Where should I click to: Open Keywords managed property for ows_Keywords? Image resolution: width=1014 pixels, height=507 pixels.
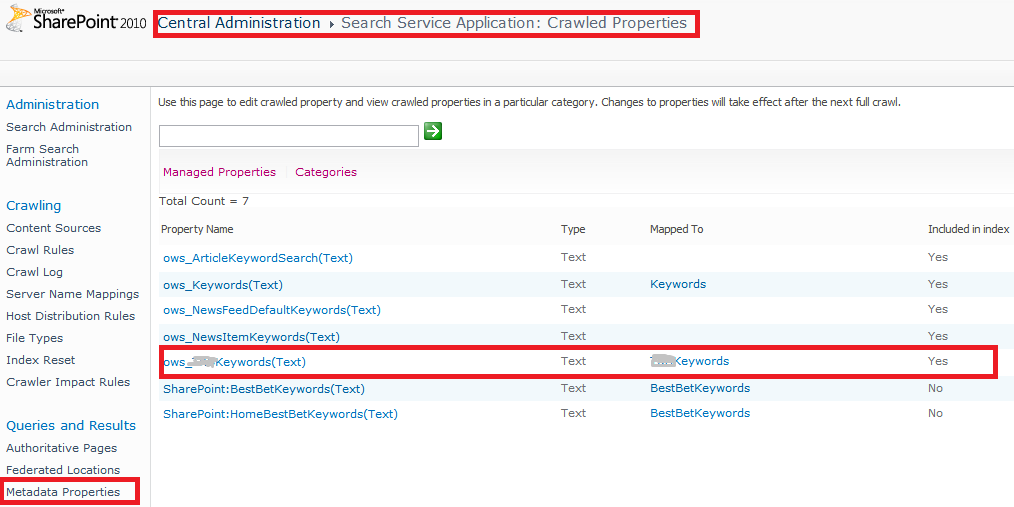pyautogui.click(x=678, y=284)
